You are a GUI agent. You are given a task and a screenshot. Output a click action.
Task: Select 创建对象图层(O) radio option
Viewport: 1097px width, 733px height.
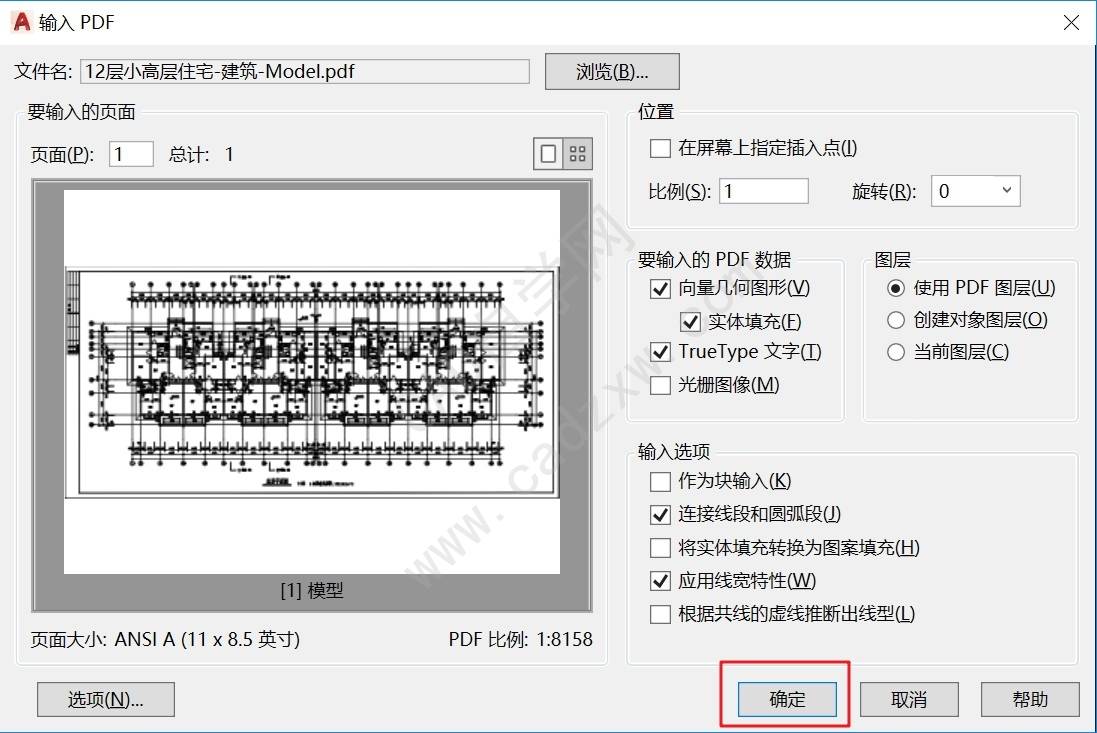click(x=896, y=320)
